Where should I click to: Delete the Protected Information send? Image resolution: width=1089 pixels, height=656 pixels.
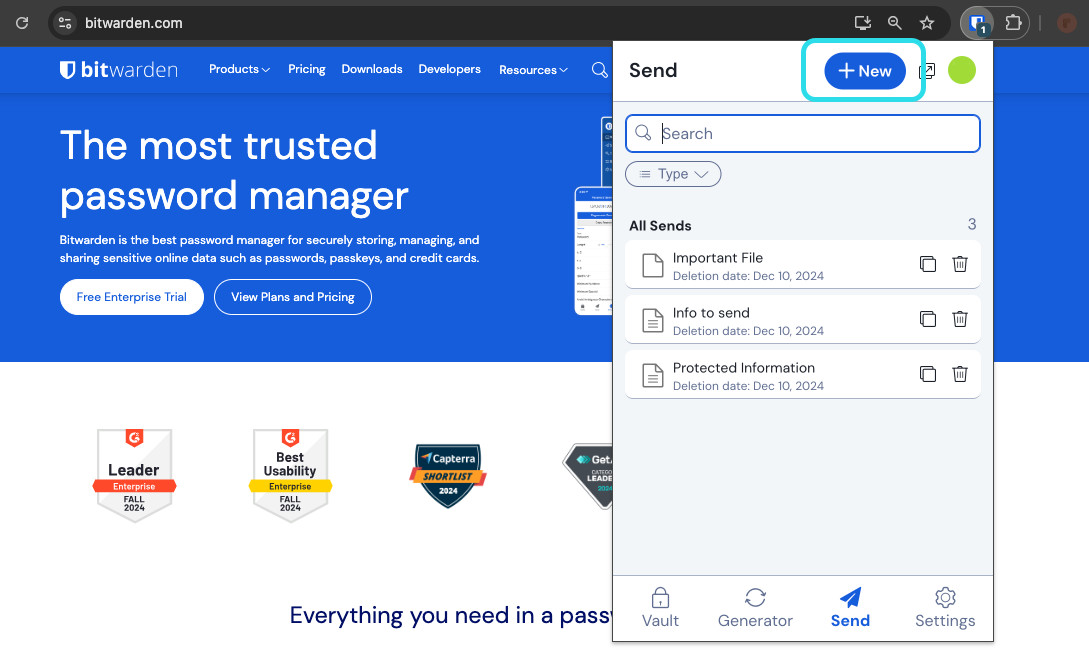[x=959, y=374]
